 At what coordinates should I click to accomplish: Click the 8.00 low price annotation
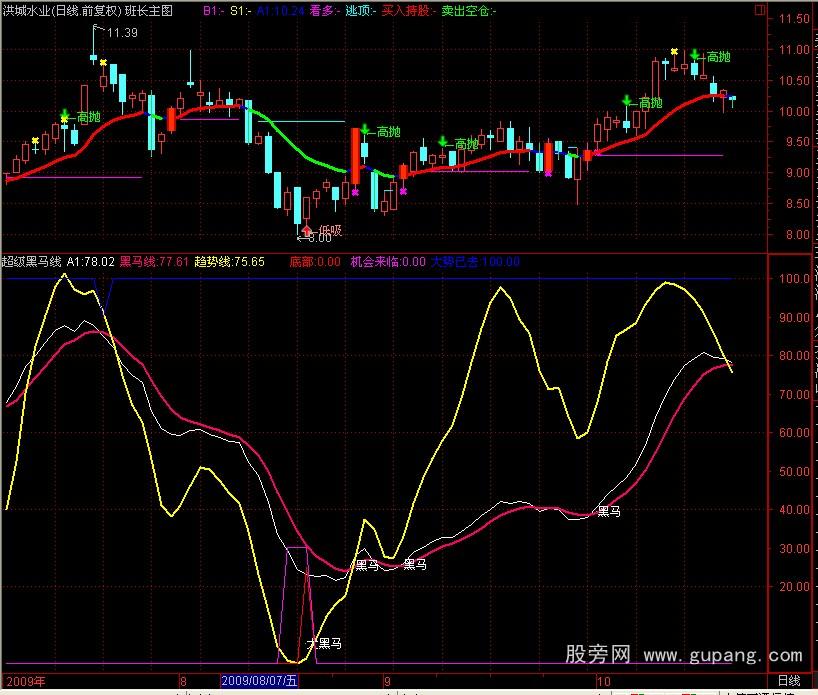point(316,238)
